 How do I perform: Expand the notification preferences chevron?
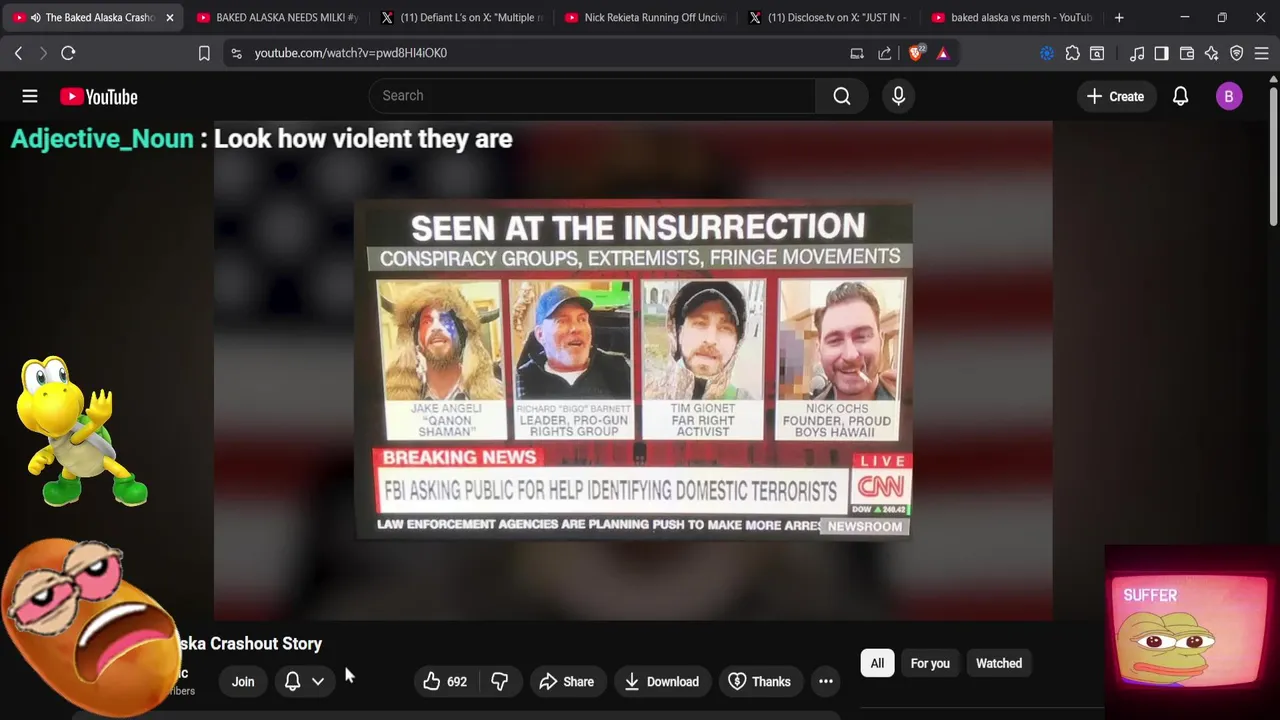click(x=318, y=682)
